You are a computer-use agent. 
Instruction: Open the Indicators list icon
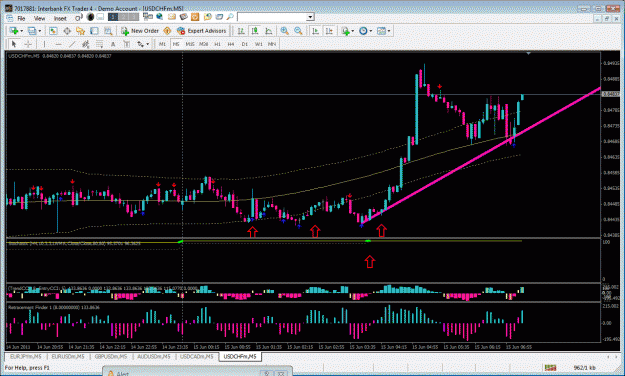click(345, 31)
